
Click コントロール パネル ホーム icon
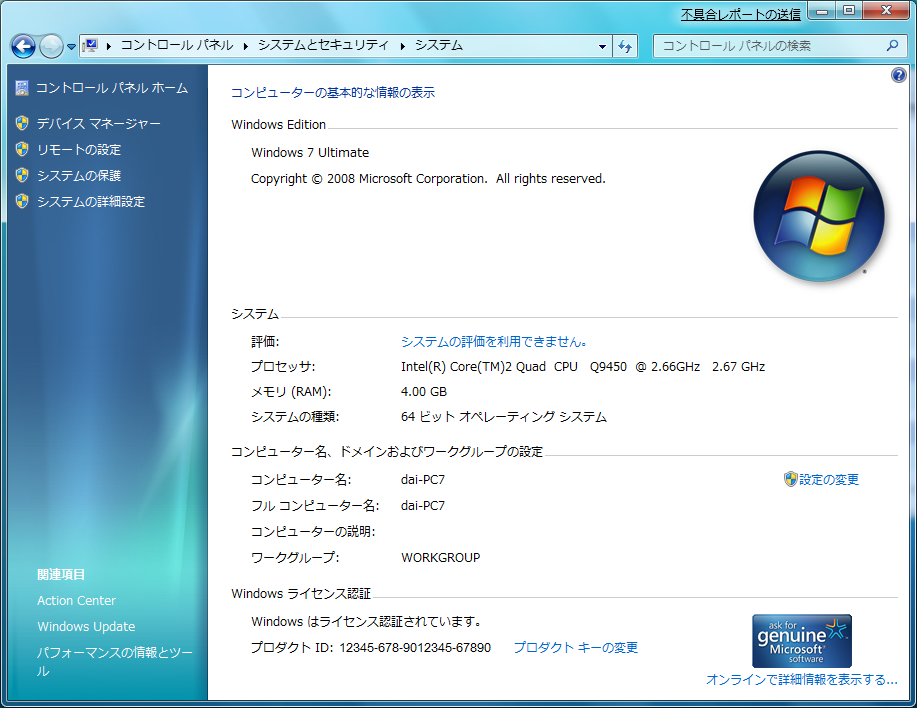click(22, 88)
